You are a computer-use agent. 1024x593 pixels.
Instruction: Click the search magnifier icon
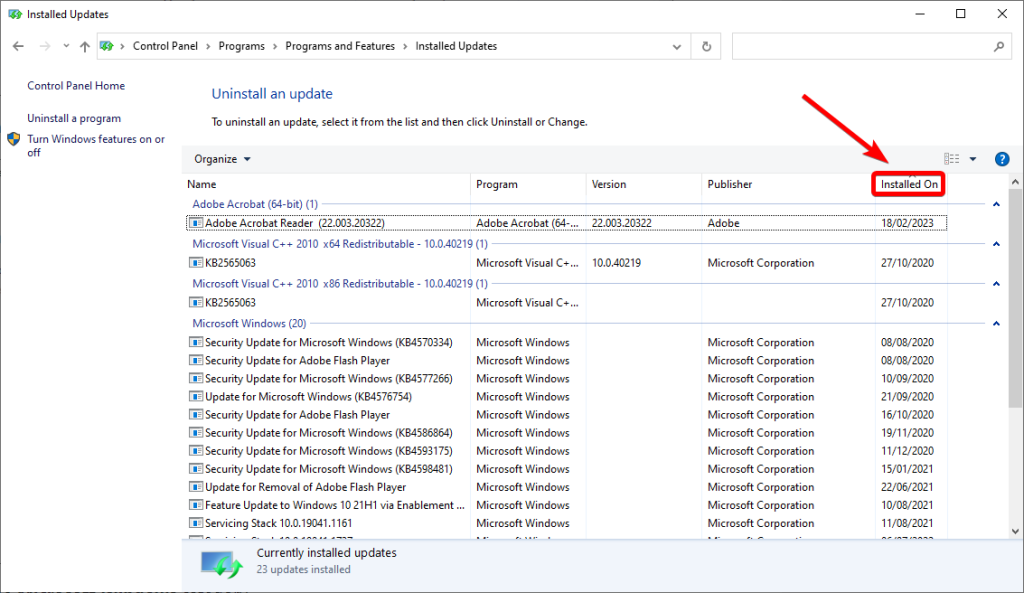998,47
